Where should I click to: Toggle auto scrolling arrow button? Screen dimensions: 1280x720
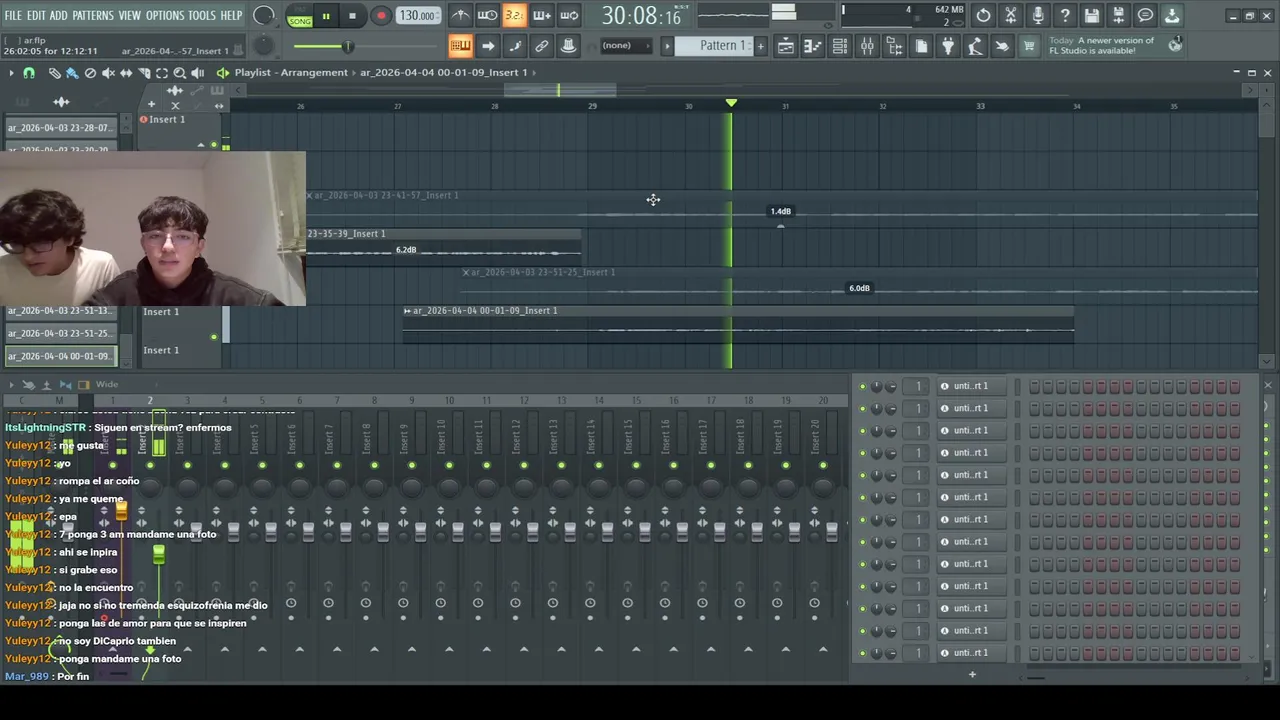(487, 46)
